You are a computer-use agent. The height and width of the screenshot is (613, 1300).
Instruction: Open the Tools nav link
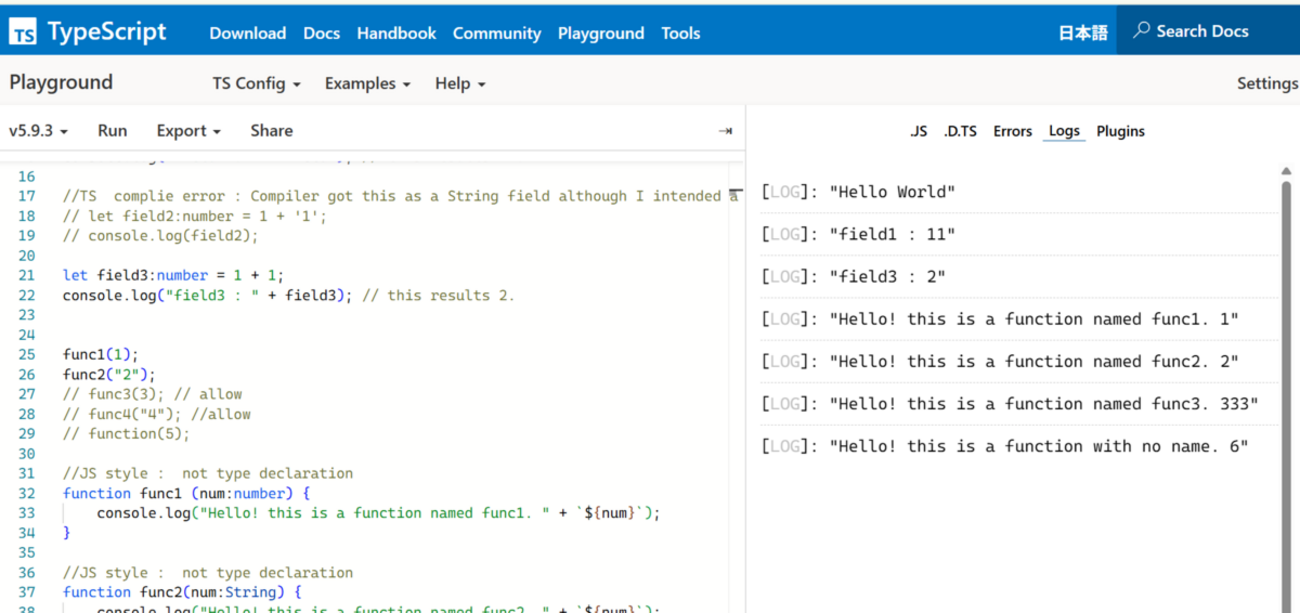680,33
